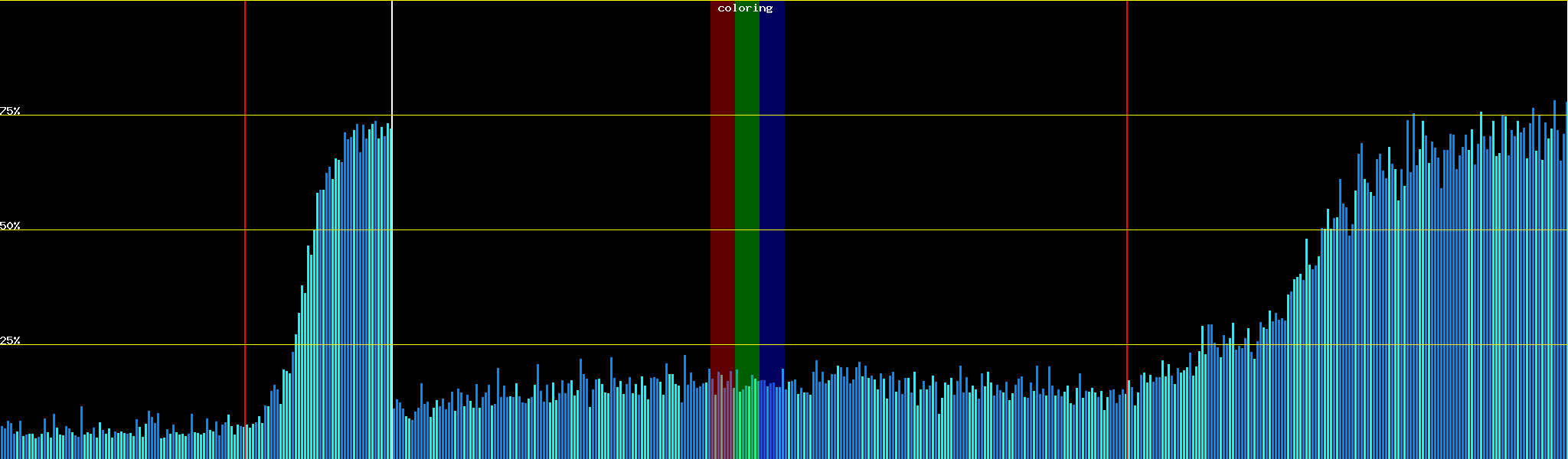Viewport: 1568px width, 459px height.
Task: Select the dark red coloring band
Action: pos(722,191)
